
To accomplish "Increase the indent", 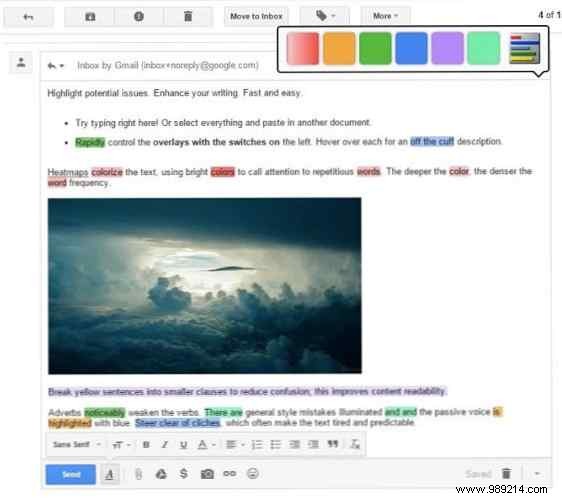I will [x=313, y=445].
